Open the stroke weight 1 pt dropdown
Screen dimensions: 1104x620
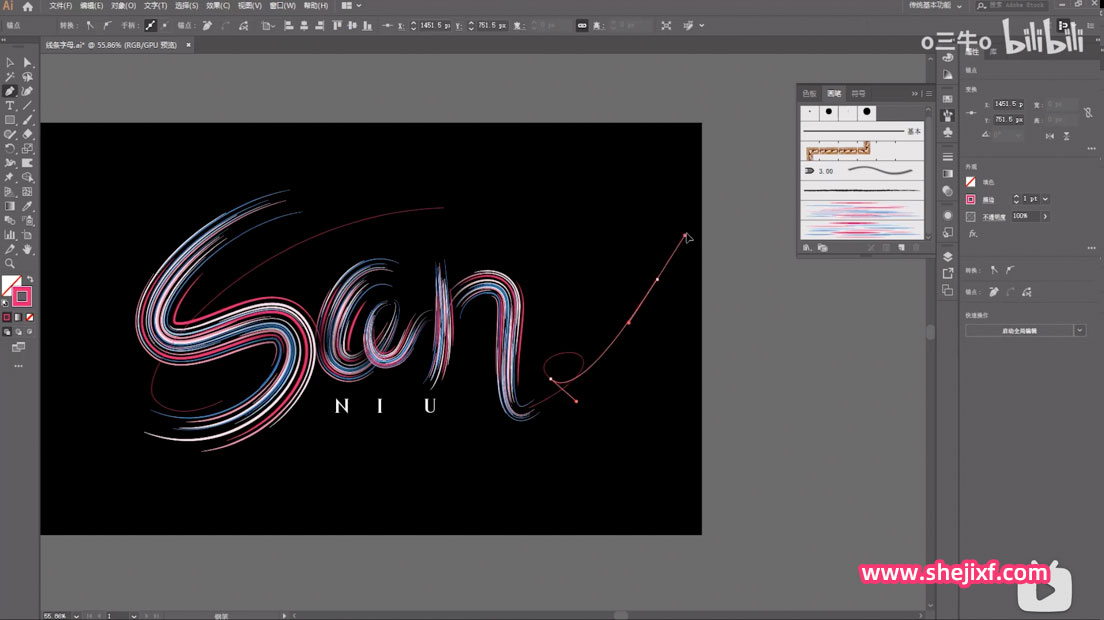point(1045,199)
